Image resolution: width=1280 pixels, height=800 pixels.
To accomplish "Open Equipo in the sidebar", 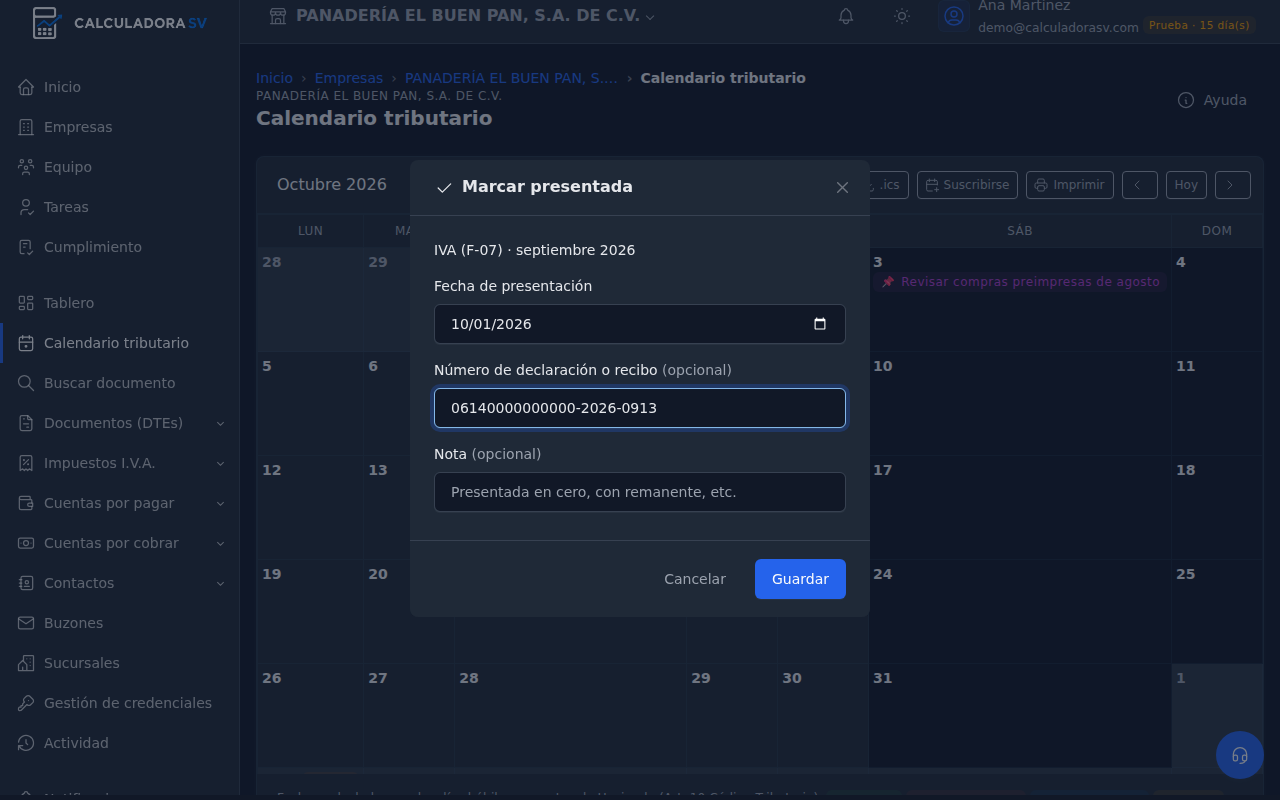I will [120, 167].
